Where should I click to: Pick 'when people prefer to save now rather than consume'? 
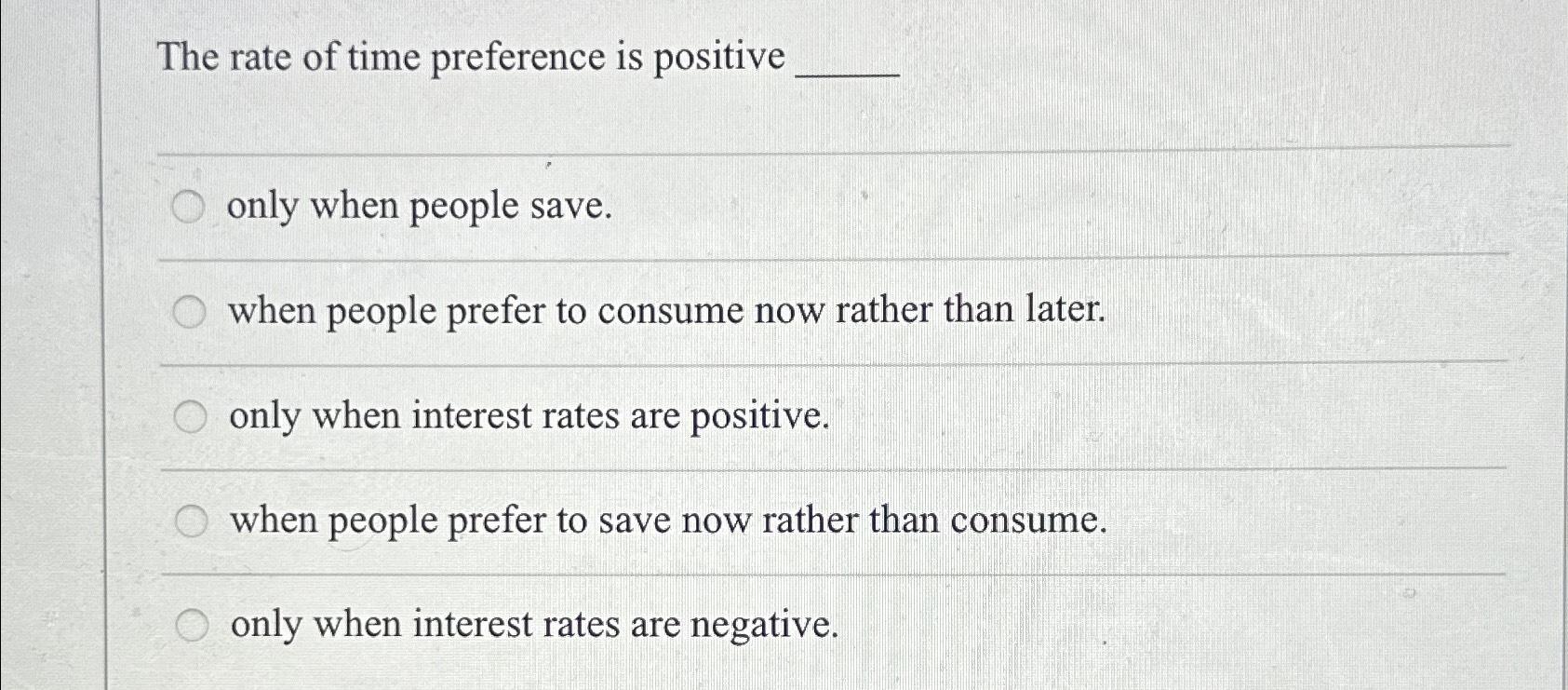[x=193, y=522]
